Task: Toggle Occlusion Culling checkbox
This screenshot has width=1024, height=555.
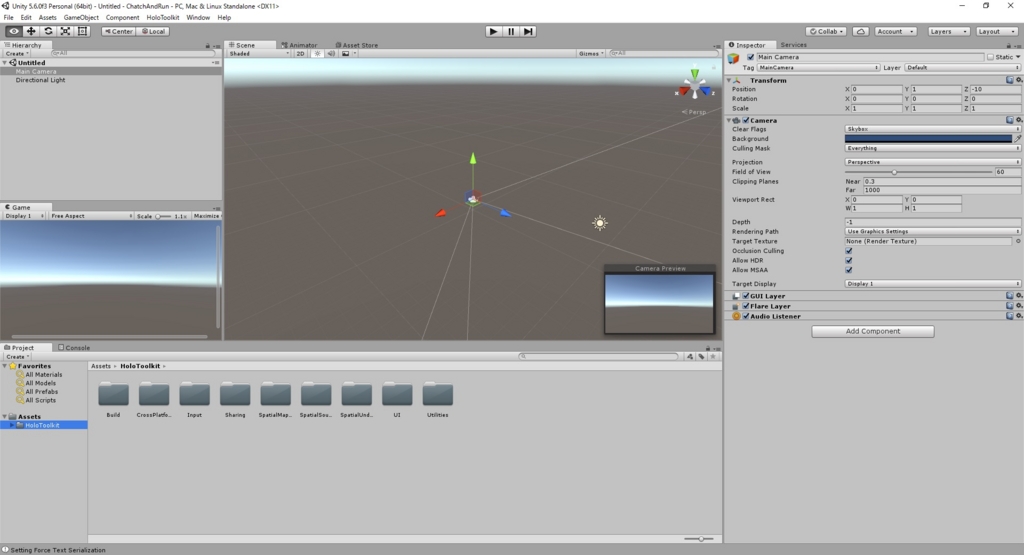Action: click(x=849, y=251)
